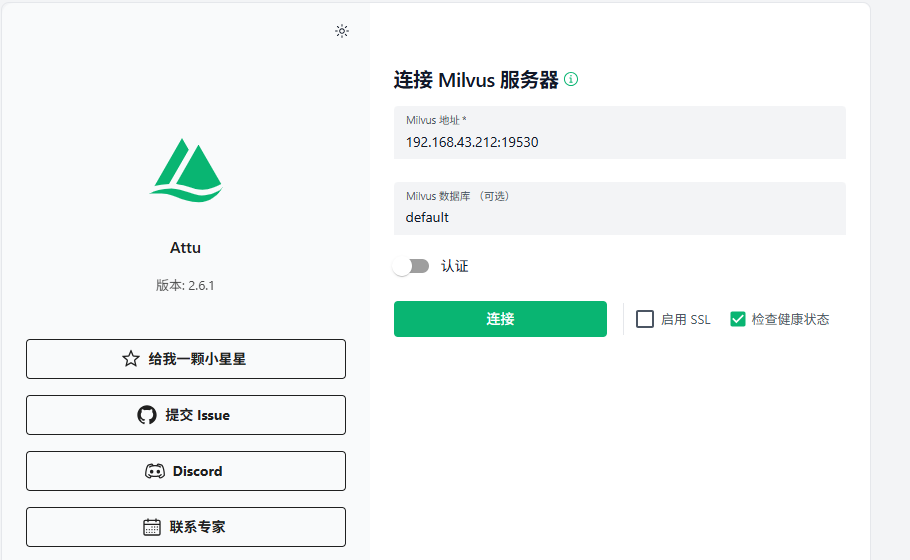Enable the 认证 authentication switch
Screen dimensions: 910x560
(x=411, y=266)
